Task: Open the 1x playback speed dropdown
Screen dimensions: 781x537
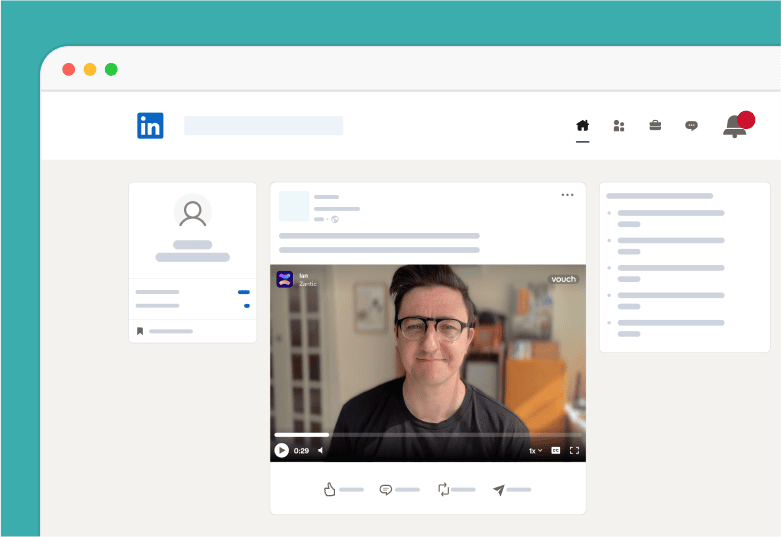Action: click(535, 451)
